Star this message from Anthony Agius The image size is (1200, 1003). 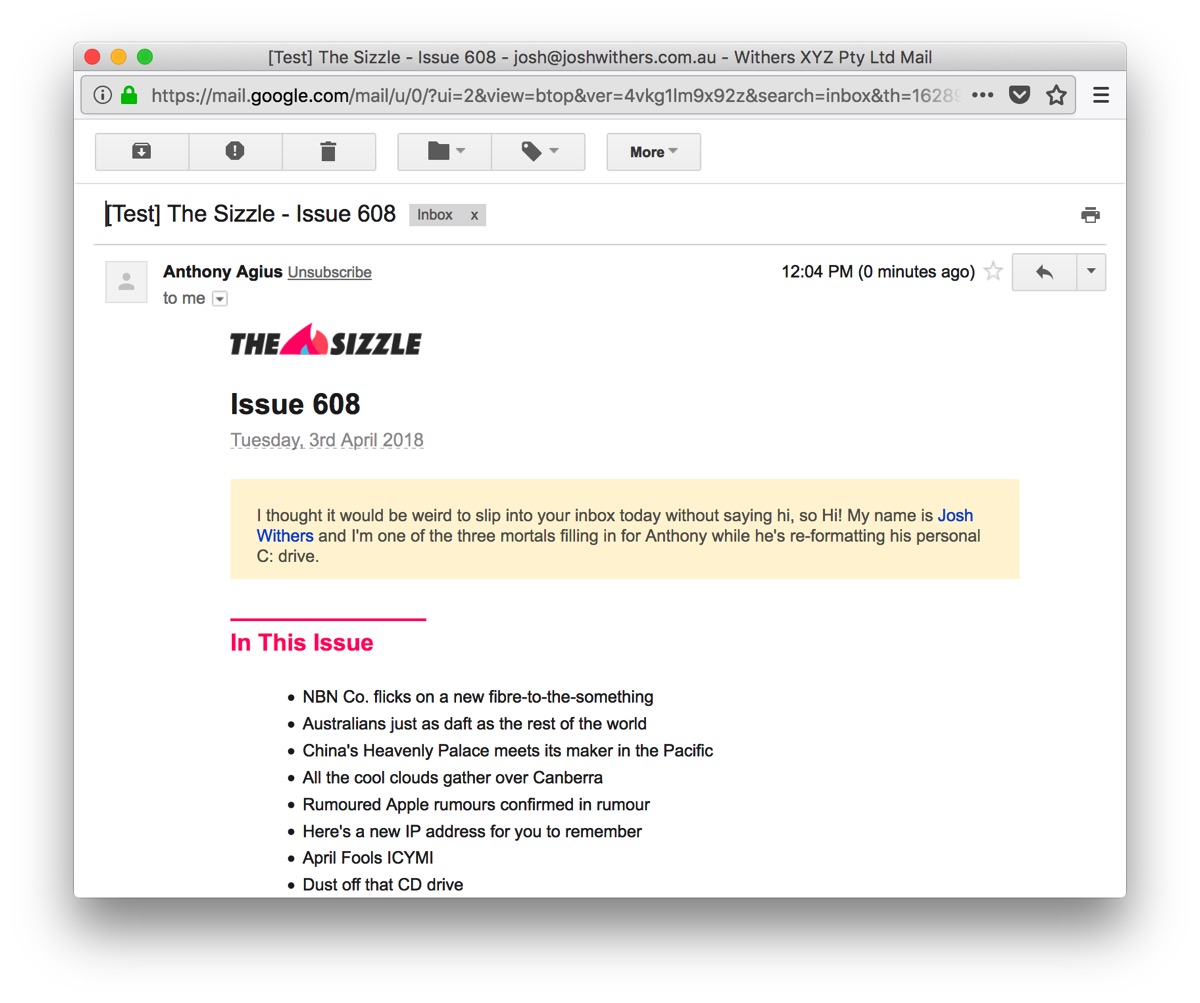(993, 272)
